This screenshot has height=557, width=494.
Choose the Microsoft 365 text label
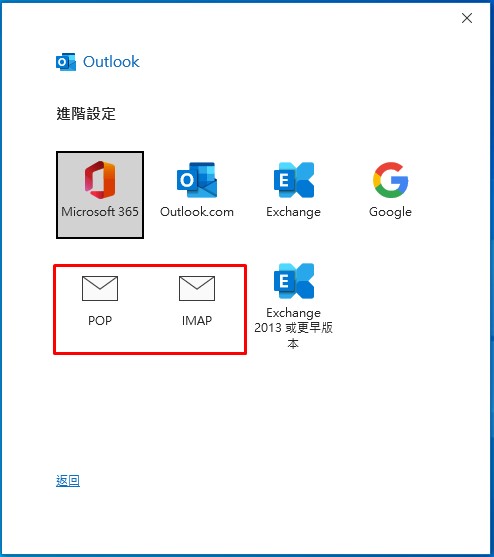(x=100, y=212)
